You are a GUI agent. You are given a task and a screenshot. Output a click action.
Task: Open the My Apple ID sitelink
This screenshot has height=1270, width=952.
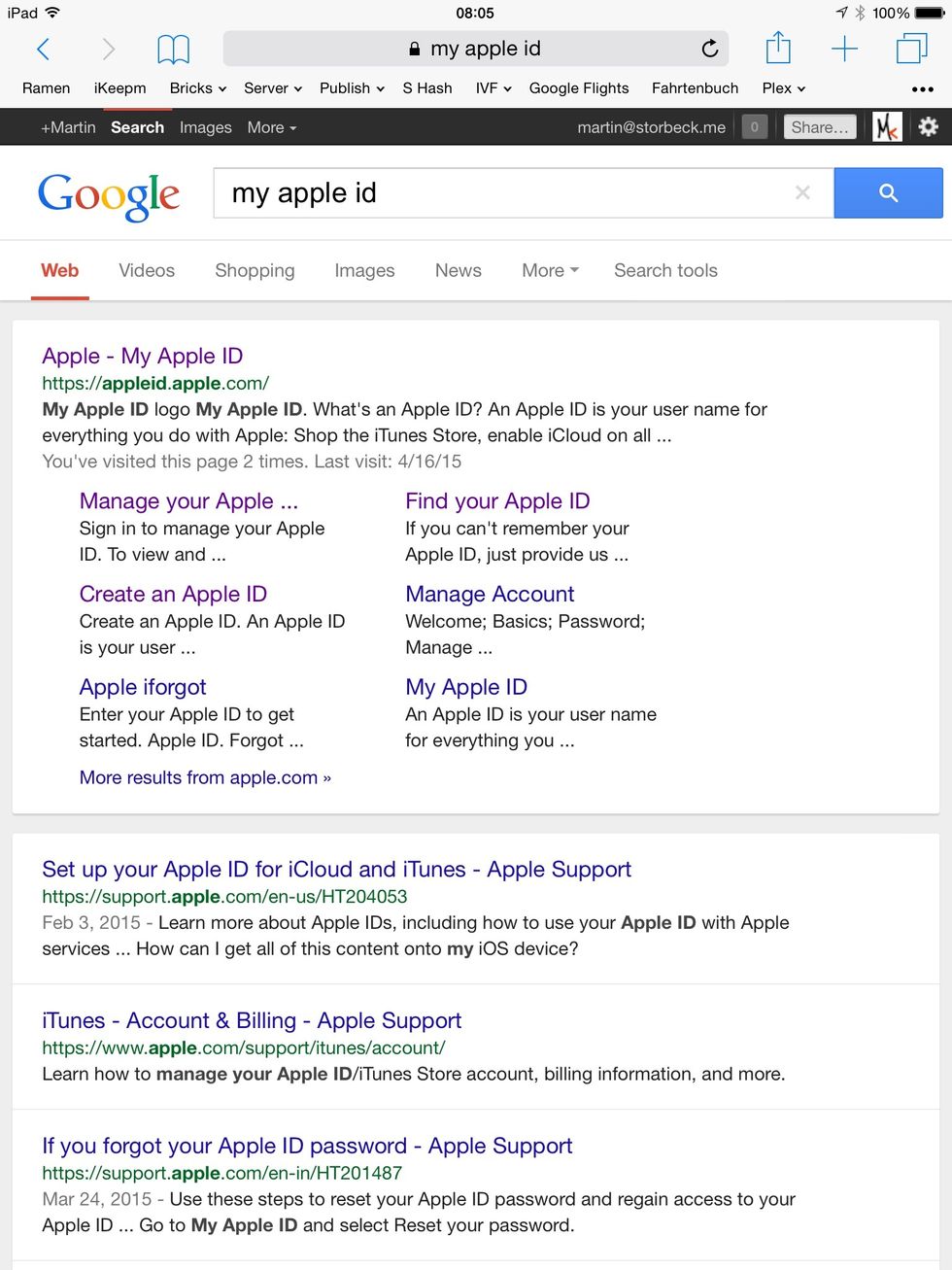click(x=466, y=687)
